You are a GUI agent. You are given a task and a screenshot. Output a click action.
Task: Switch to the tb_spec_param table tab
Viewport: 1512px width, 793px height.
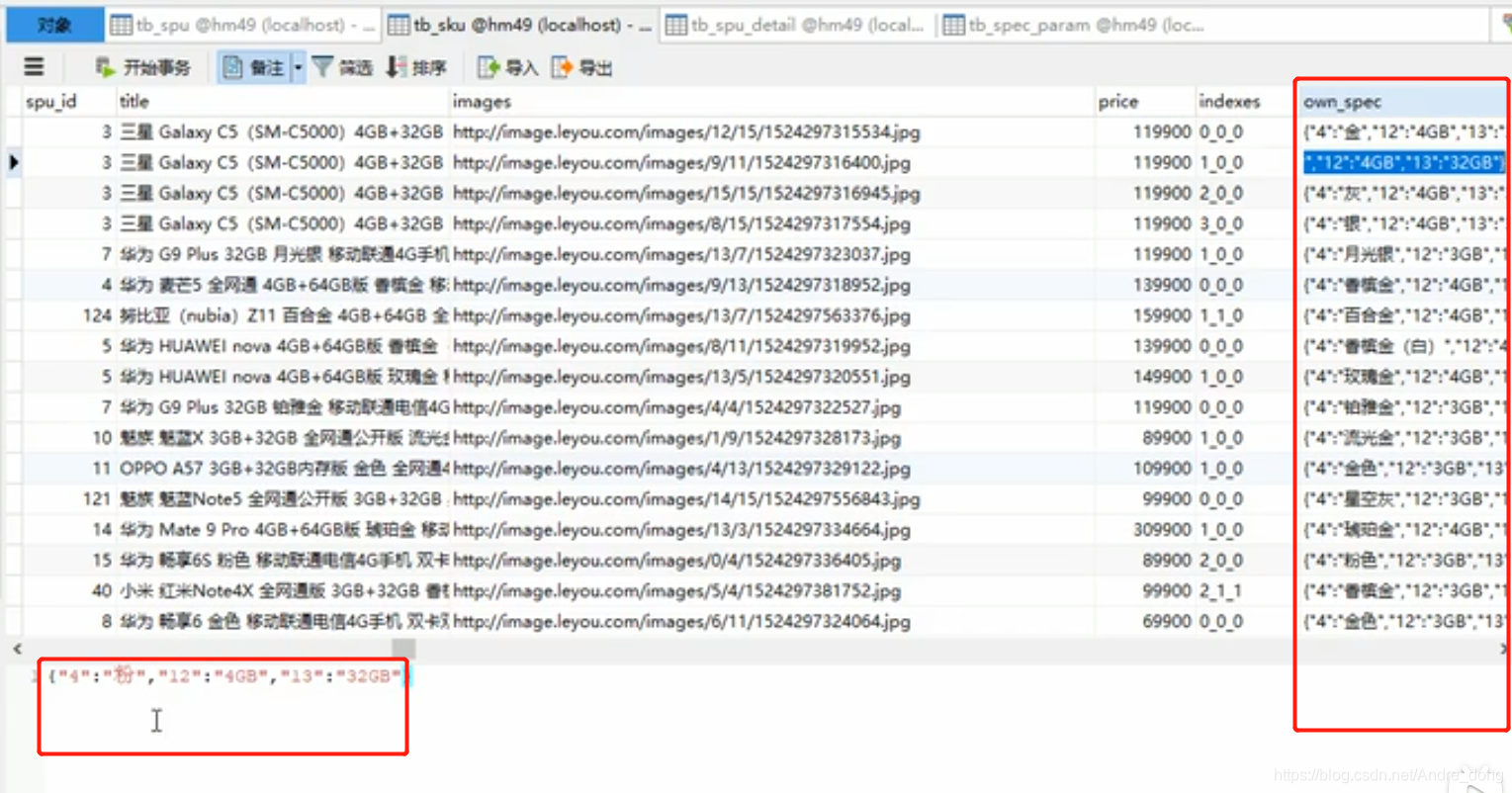coord(1074,25)
